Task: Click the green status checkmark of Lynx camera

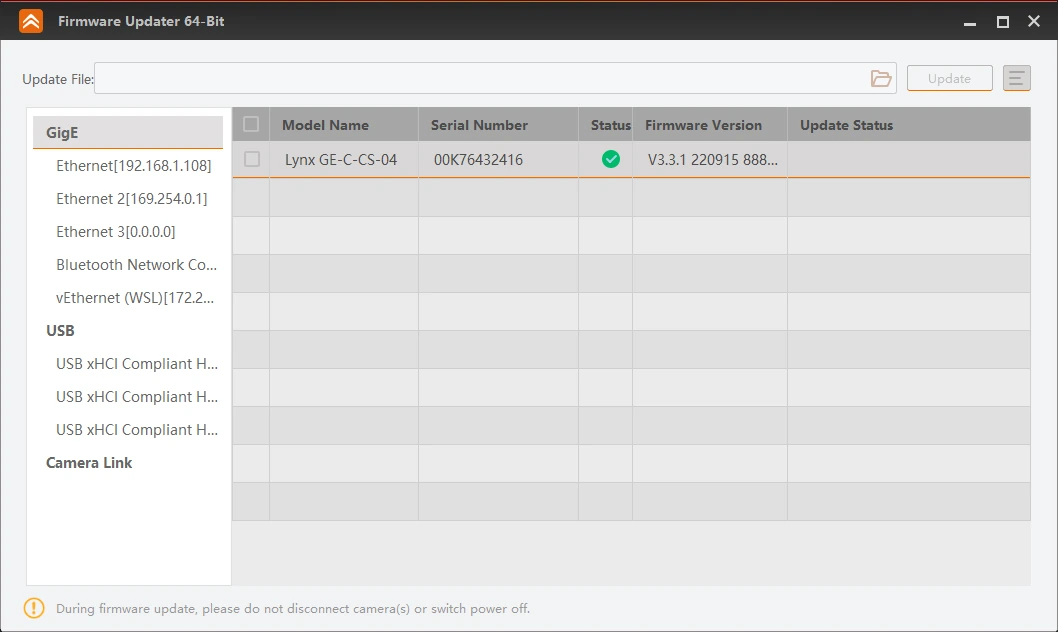Action: 611,159
